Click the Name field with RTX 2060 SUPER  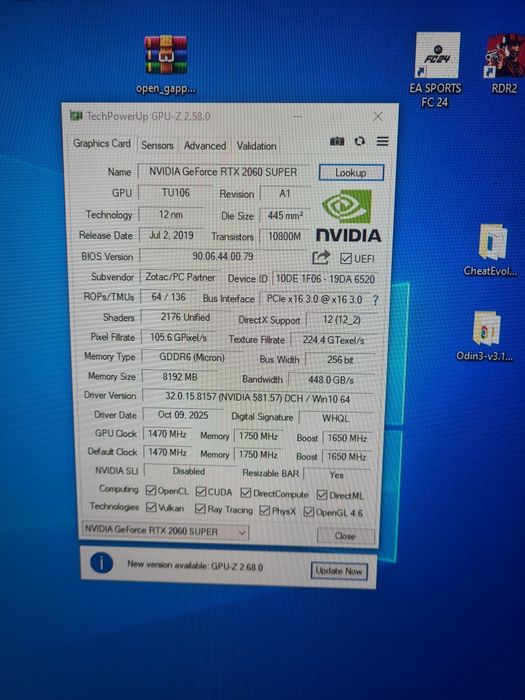click(223, 172)
